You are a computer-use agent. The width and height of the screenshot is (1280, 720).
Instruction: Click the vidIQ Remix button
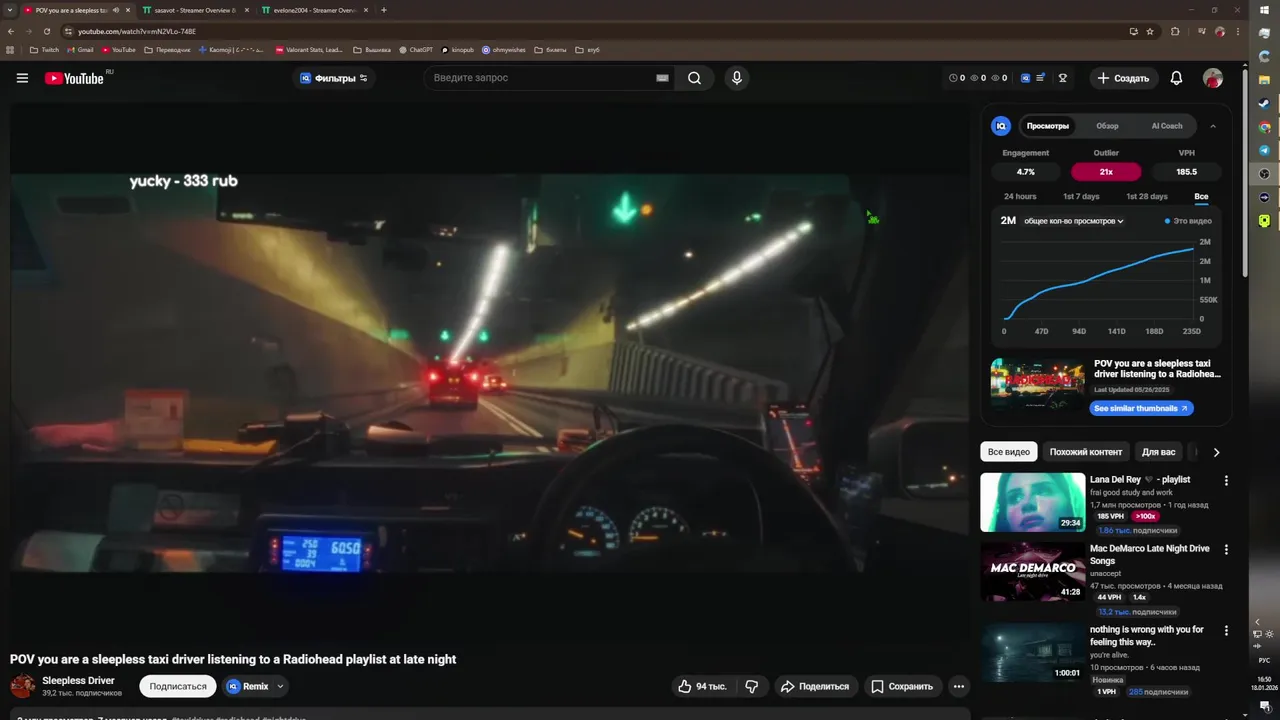click(248, 686)
